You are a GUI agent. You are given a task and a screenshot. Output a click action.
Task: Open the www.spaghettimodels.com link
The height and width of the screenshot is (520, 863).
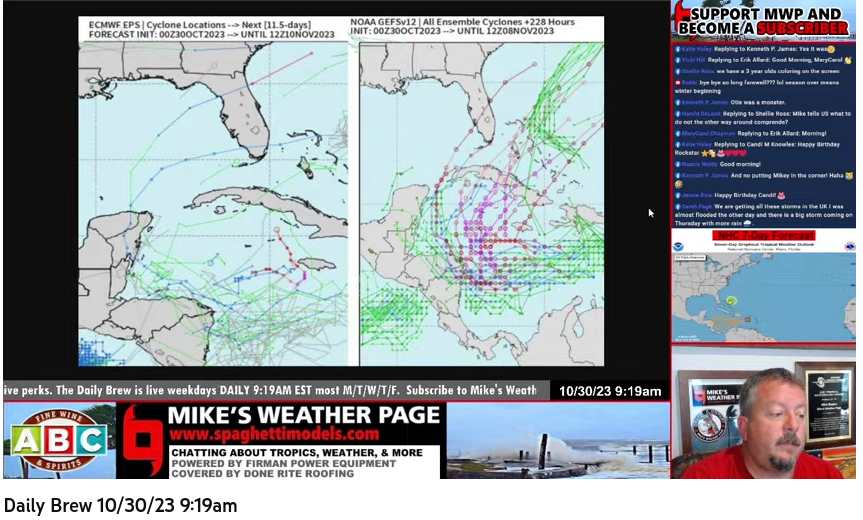[x=274, y=434]
